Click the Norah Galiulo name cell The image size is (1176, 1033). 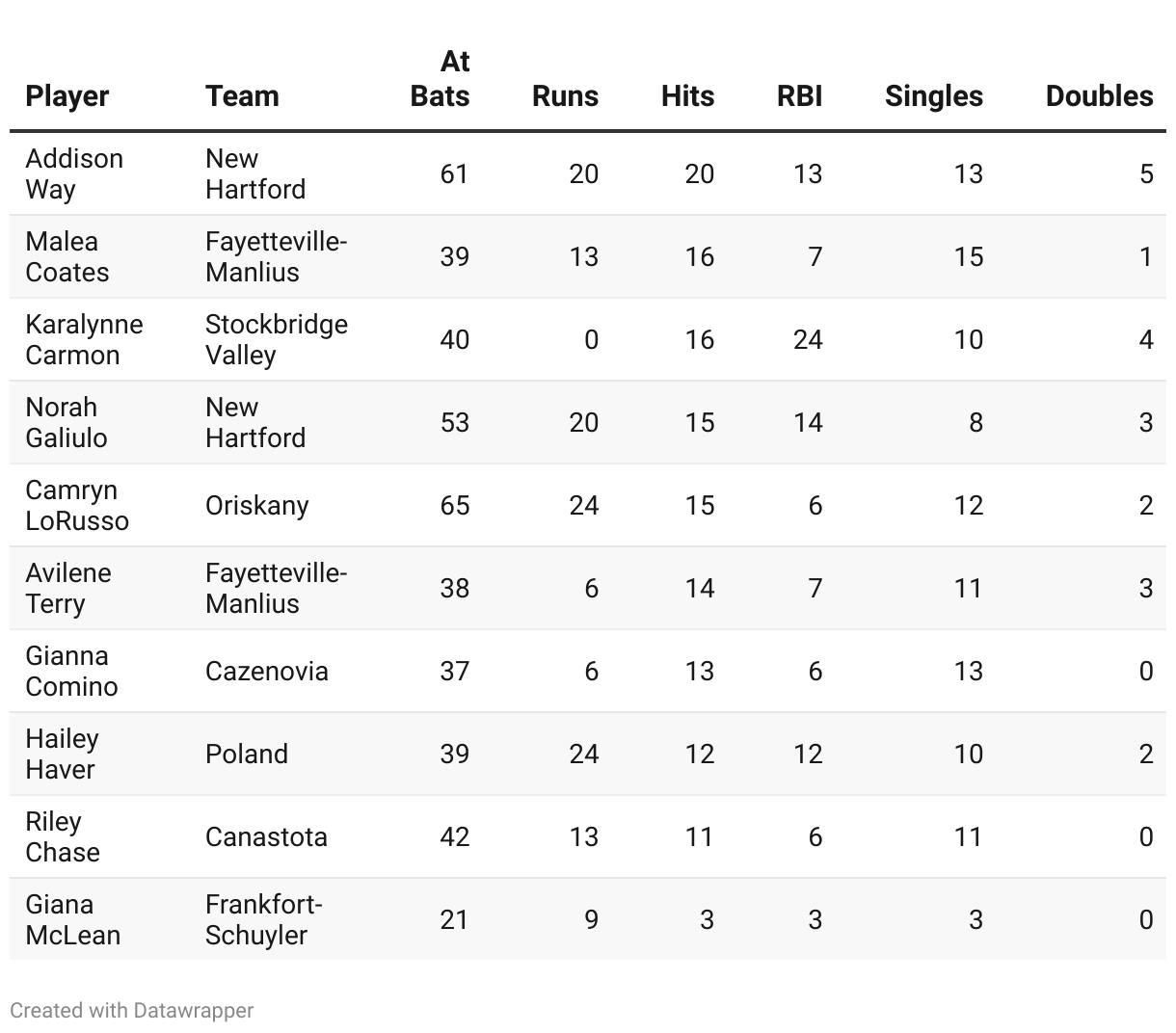[x=67, y=422]
